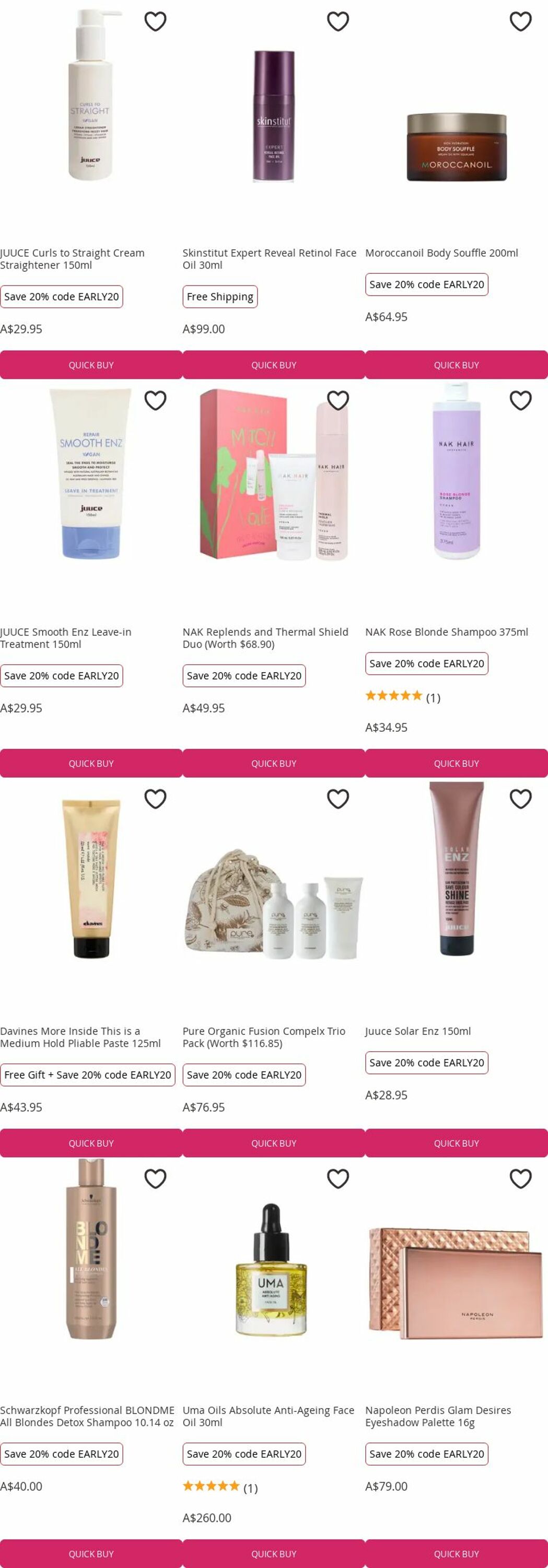The image size is (548, 1568).
Task: Favorite the Napoleon Perdis Eyeshadow Palette
Action: (520, 1179)
